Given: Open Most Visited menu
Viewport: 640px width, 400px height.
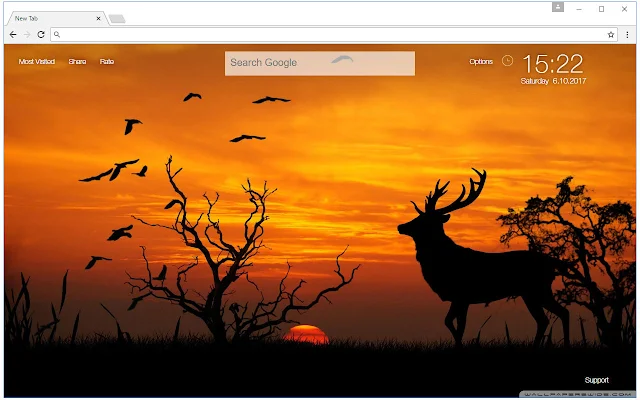Looking at the screenshot, I should coord(37,62).
